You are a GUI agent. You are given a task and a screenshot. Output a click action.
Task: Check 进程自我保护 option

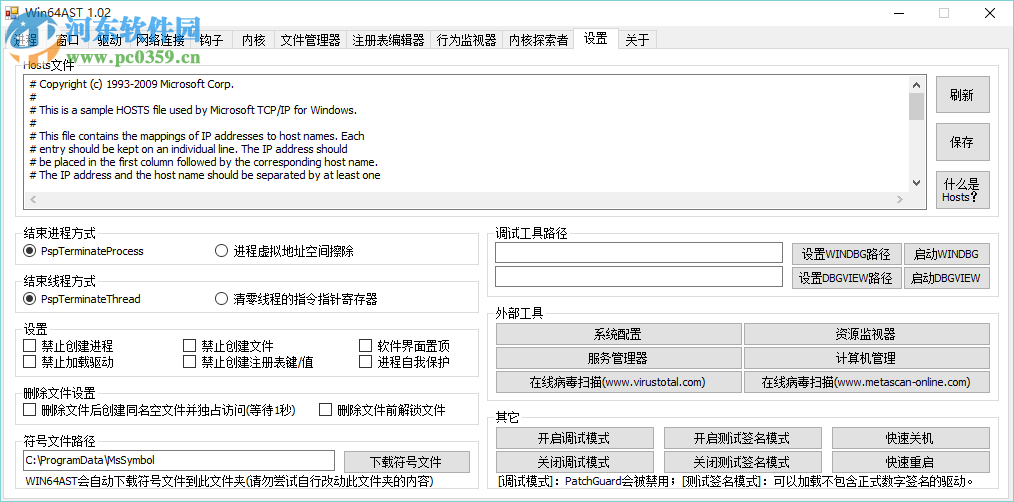click(405, 362)
